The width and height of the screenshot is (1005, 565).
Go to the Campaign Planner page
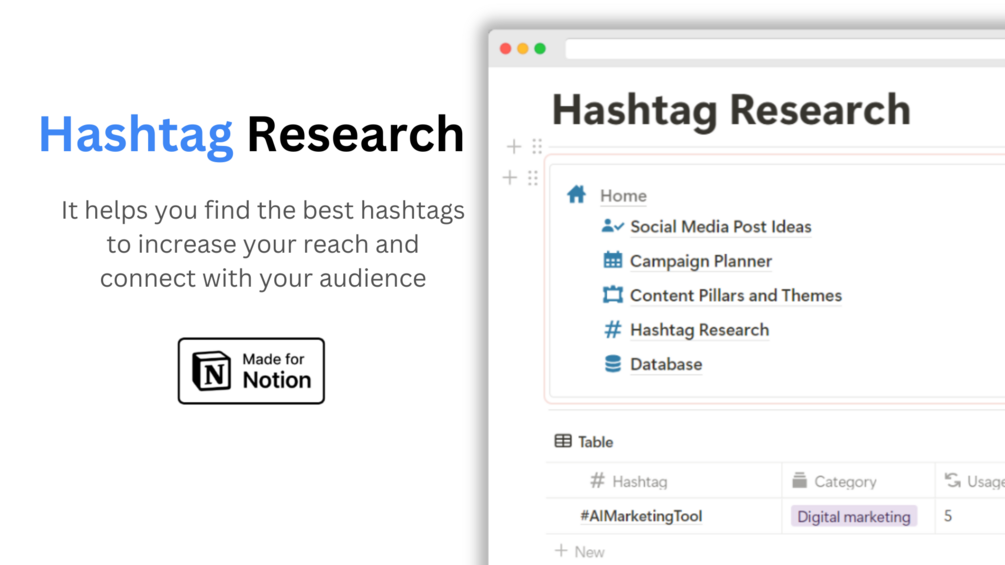click(x=700, y=261)
